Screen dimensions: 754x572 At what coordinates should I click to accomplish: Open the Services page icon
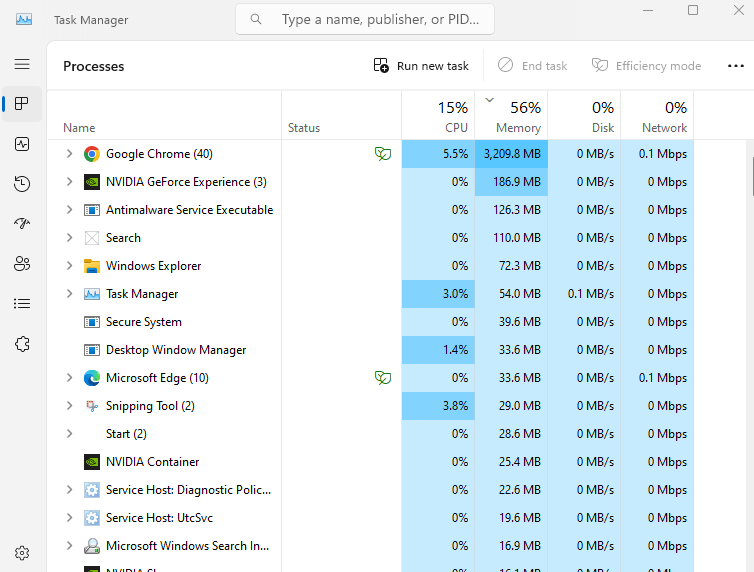(x=22, y=344)
